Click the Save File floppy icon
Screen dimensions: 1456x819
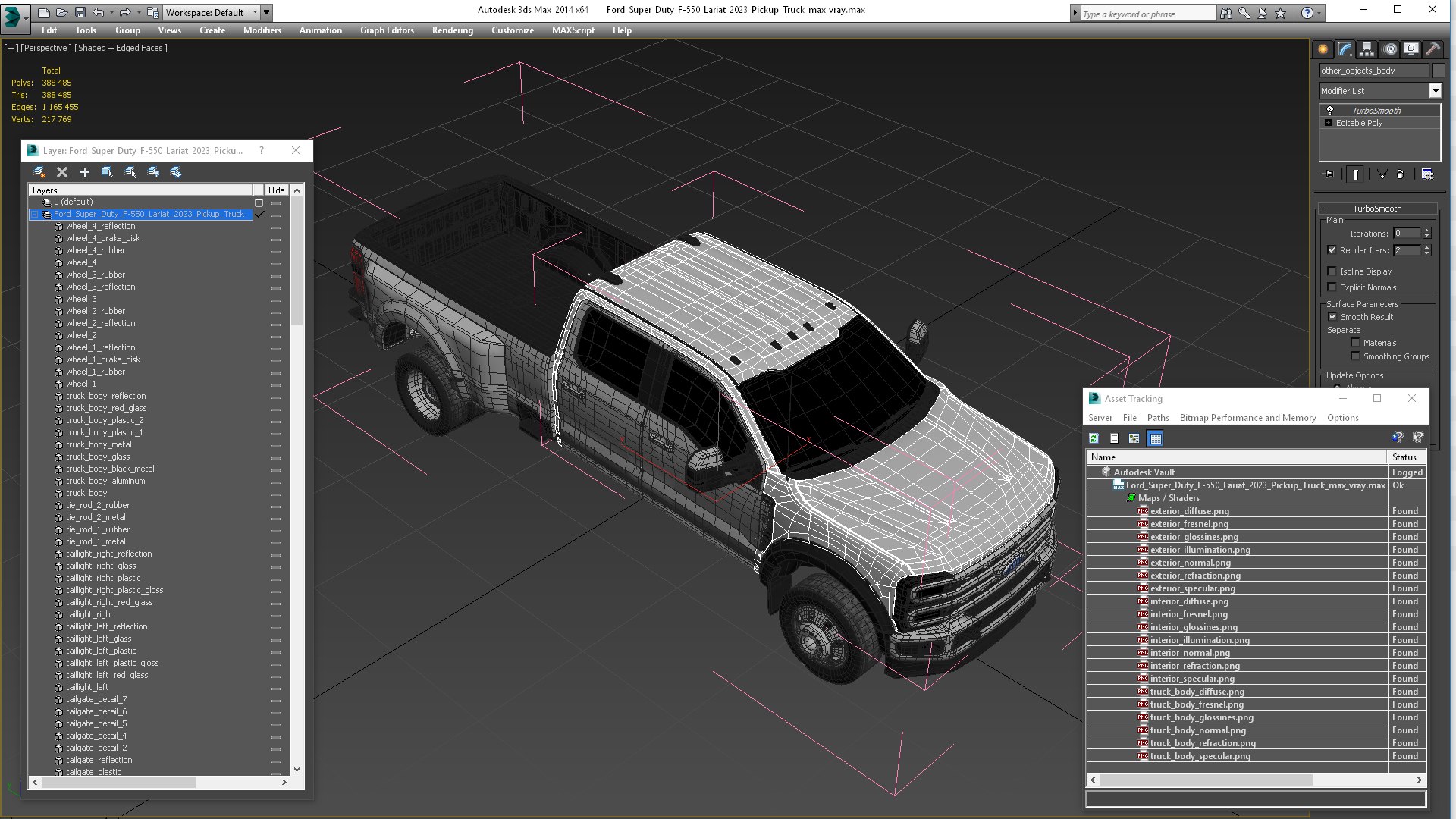click(80, 13)
